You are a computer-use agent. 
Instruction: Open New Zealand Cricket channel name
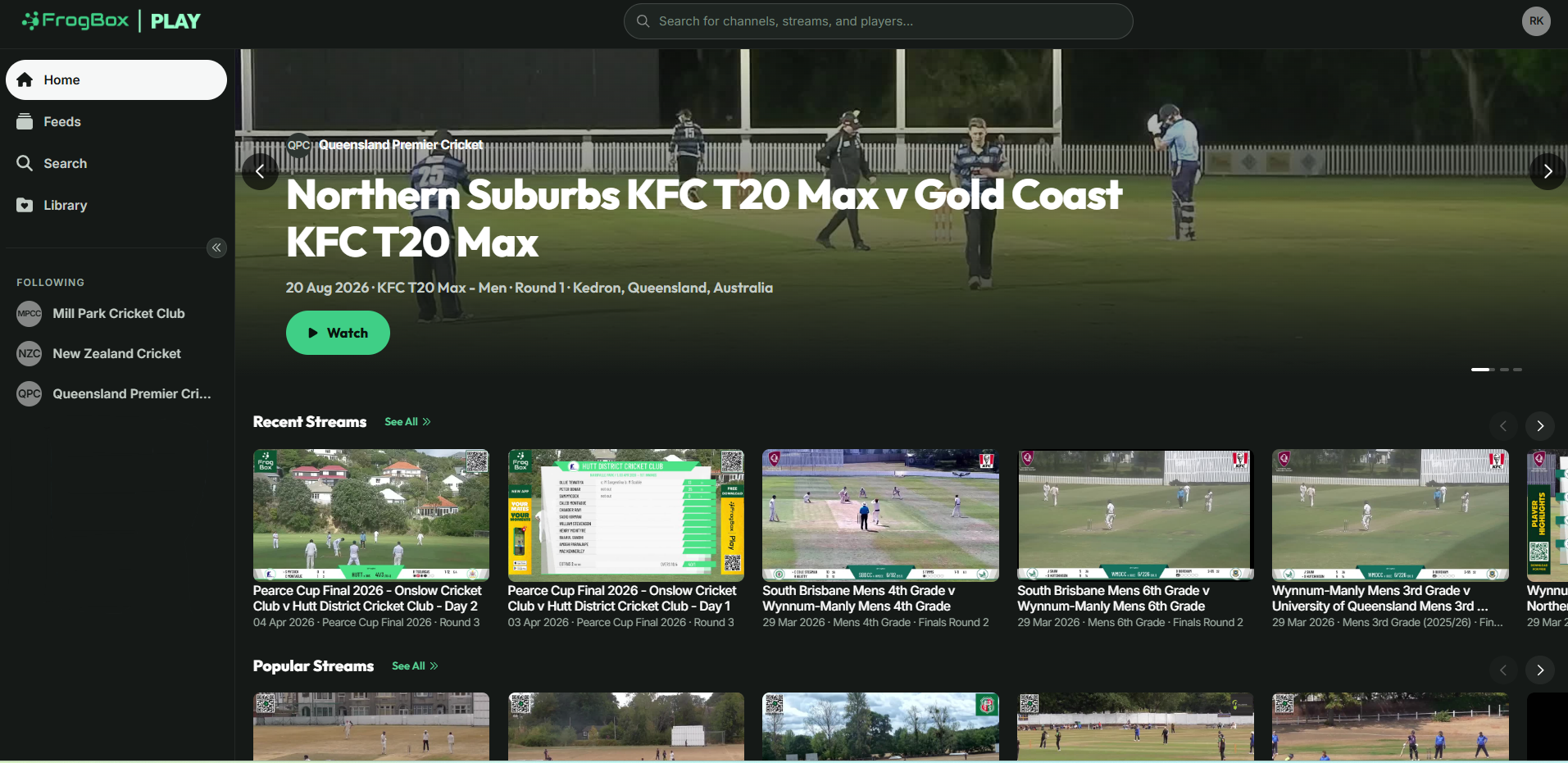[117, 353]
